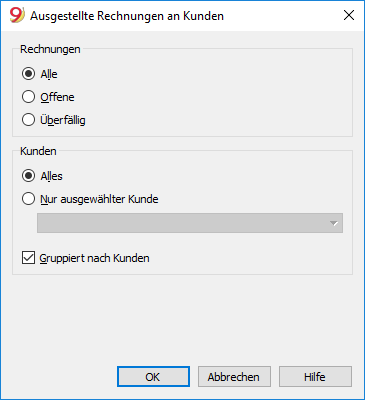This screenshot has width=365, height=400.
Task: Click the Gruppiert nach Kunden label text
Action: [94, 258]
